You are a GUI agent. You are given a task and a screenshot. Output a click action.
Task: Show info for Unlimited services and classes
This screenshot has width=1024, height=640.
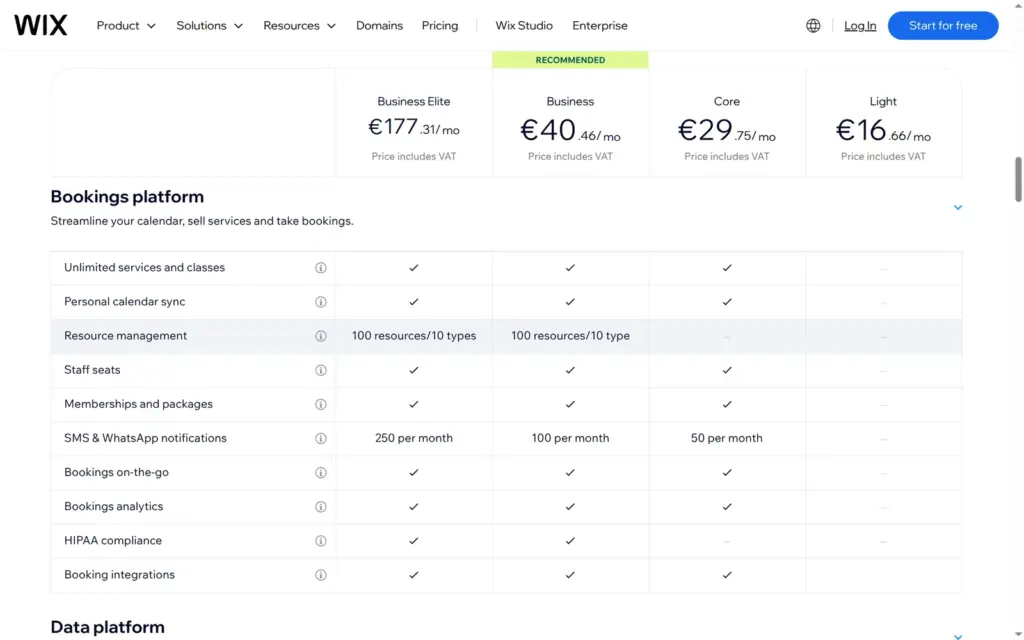tap(321, 268)
